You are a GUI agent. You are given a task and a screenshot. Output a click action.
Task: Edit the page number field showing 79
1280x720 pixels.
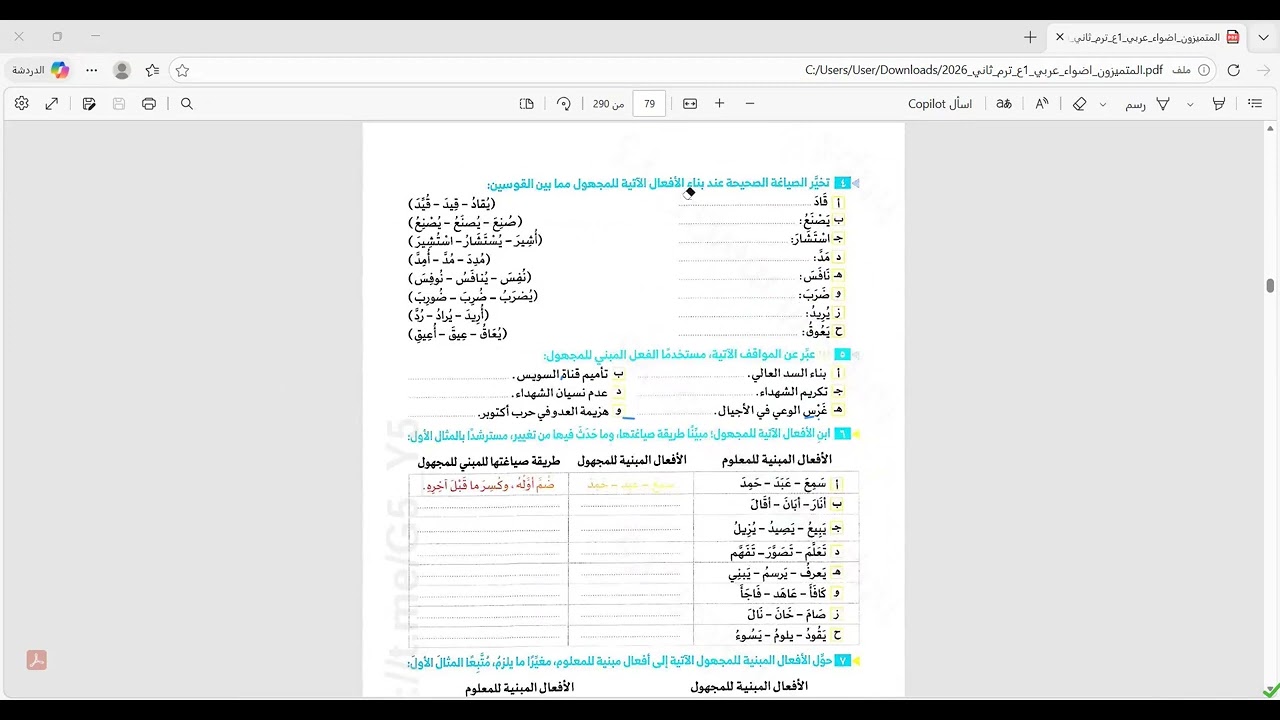pos(649,104)
